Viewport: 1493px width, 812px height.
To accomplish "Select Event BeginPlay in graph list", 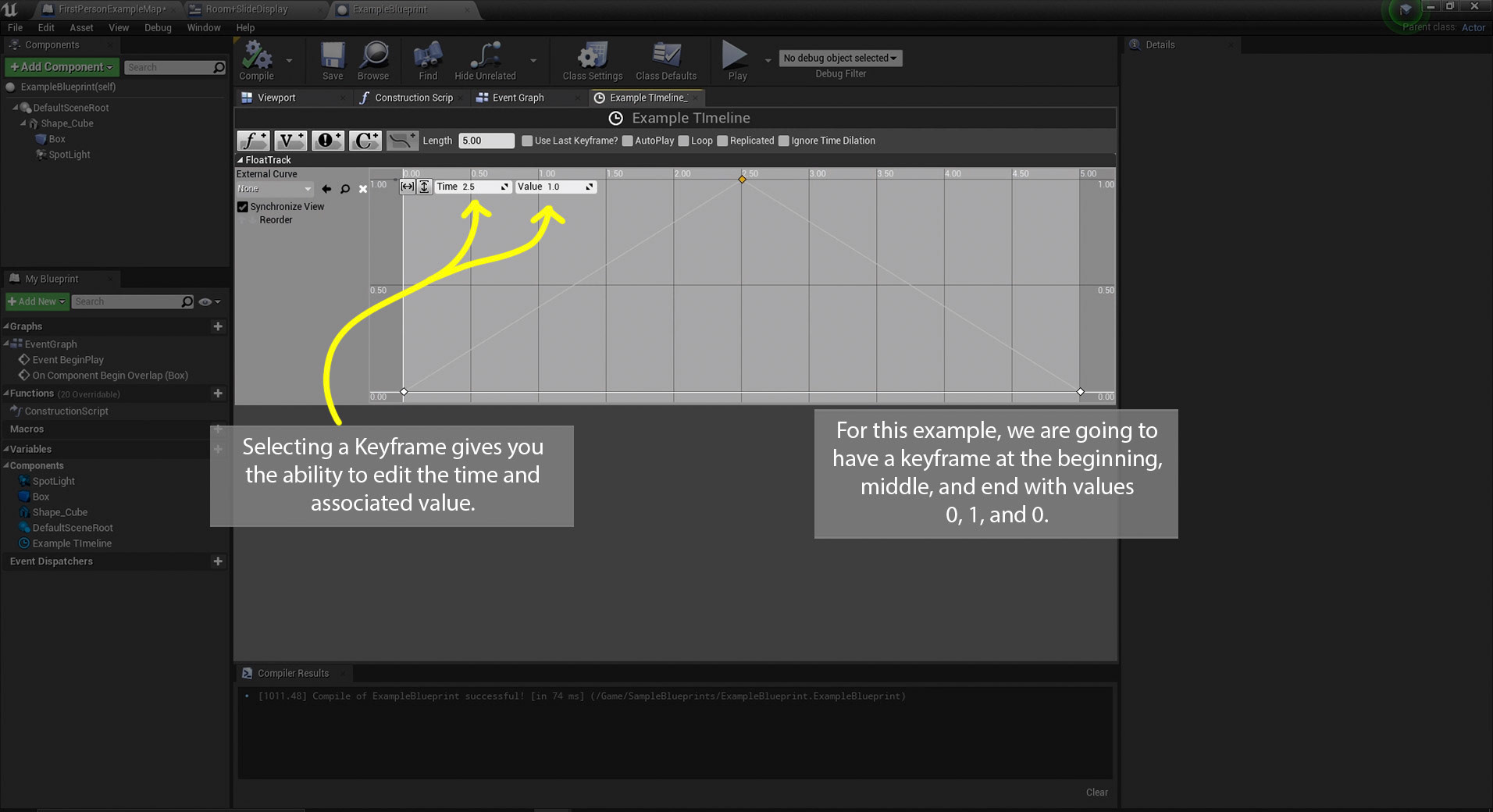I will click(67, 360).
